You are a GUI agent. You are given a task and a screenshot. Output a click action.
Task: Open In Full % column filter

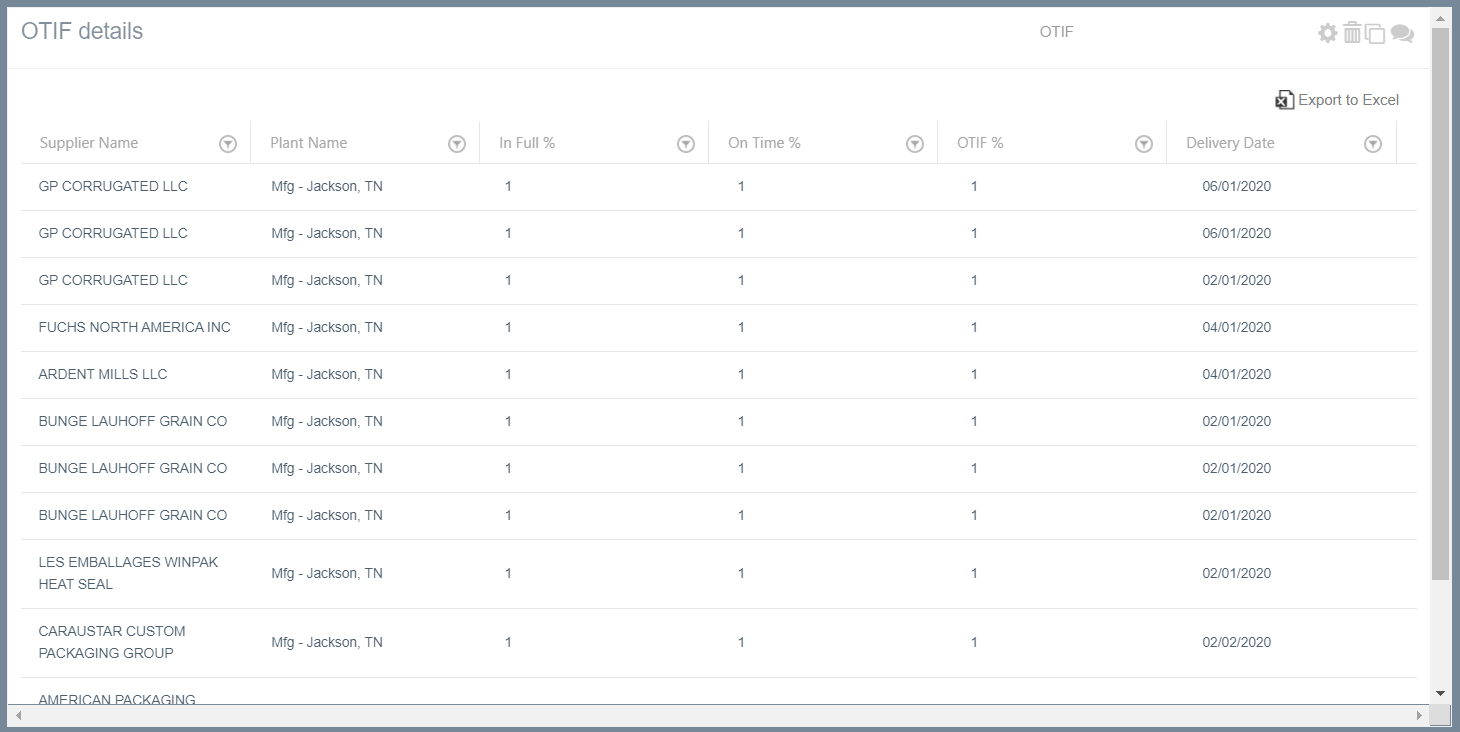click(686, 144)
